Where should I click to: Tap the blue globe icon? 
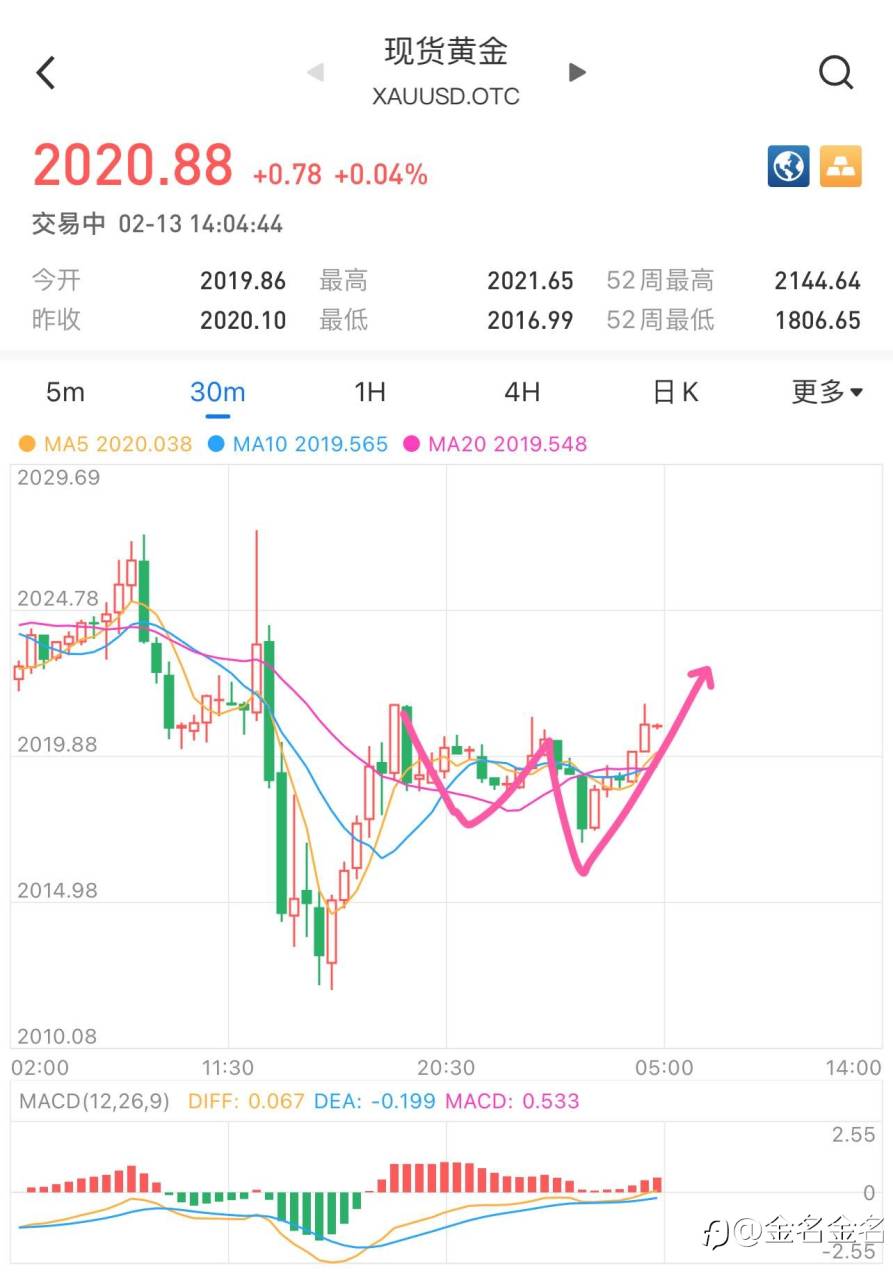click(x=788, y=167)
